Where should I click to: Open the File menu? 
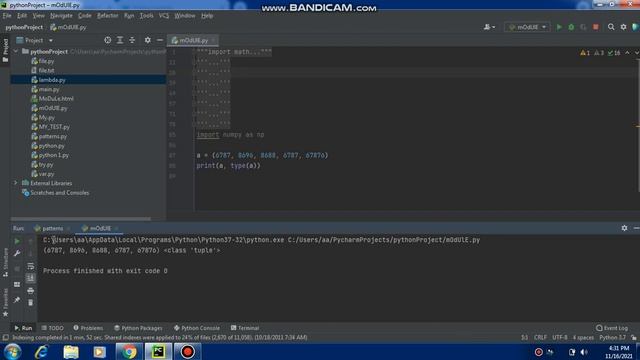coord(7,16)
